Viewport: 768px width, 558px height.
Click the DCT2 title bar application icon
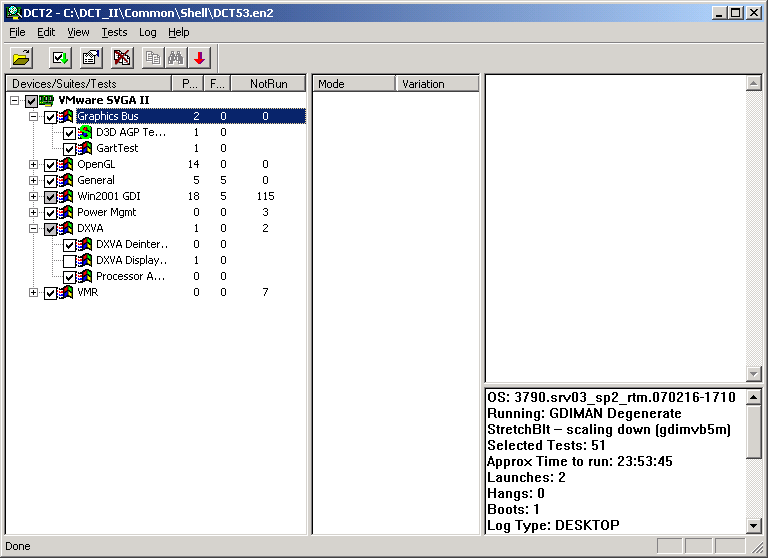[x=14, y=13]
